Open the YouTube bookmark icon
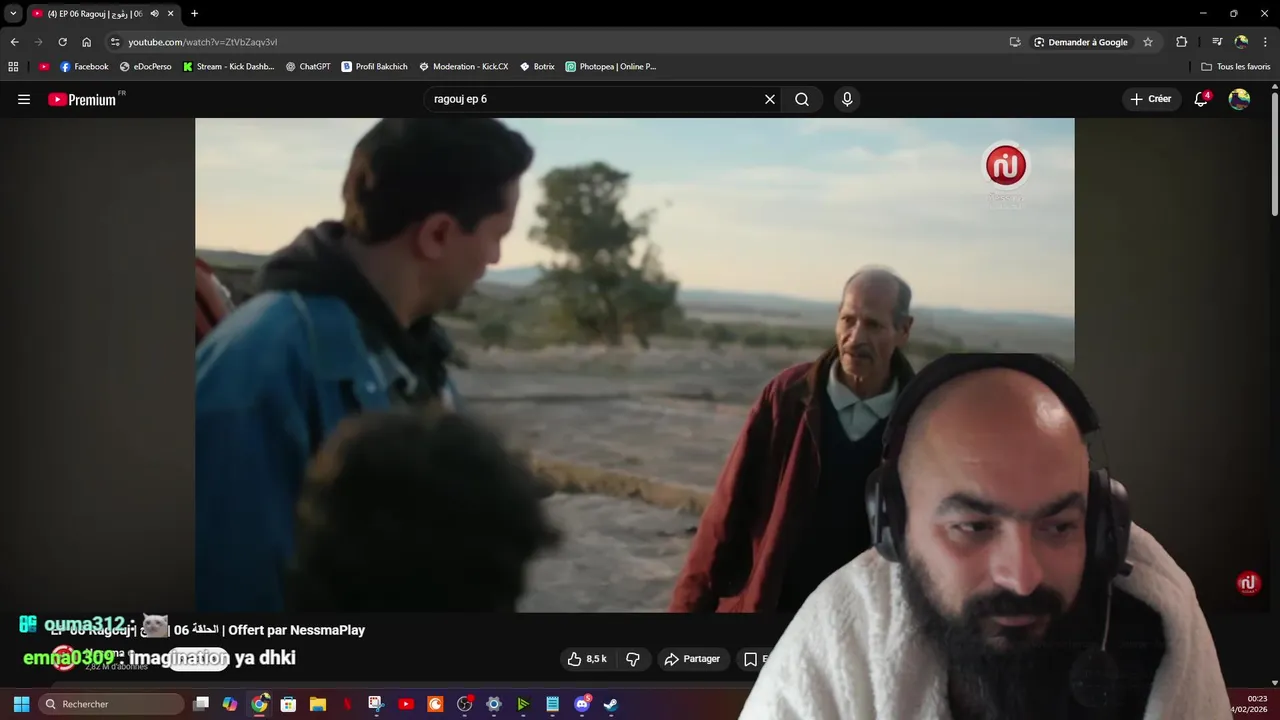The height and width of the screenshot is (720, 1280). pyautogui.click(x=44, y=67)
